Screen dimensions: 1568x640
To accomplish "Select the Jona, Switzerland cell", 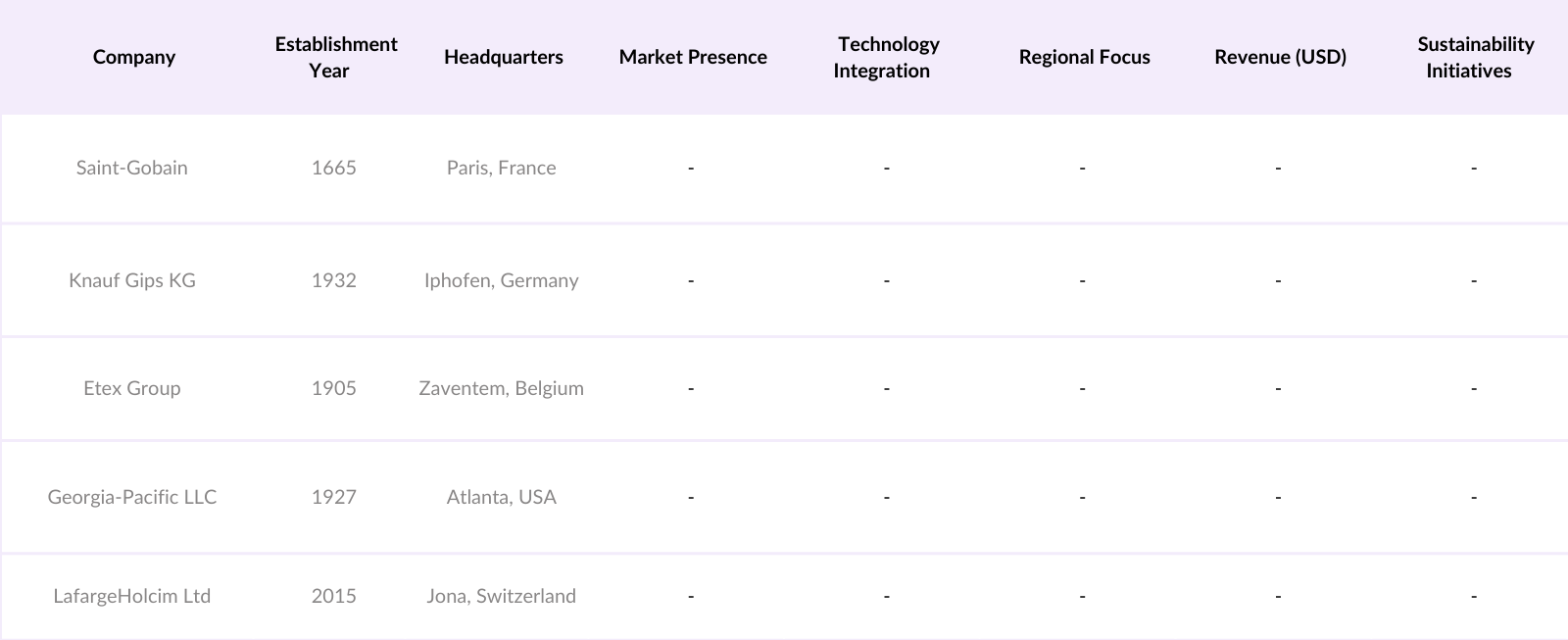I will click(x=501, y=596).
